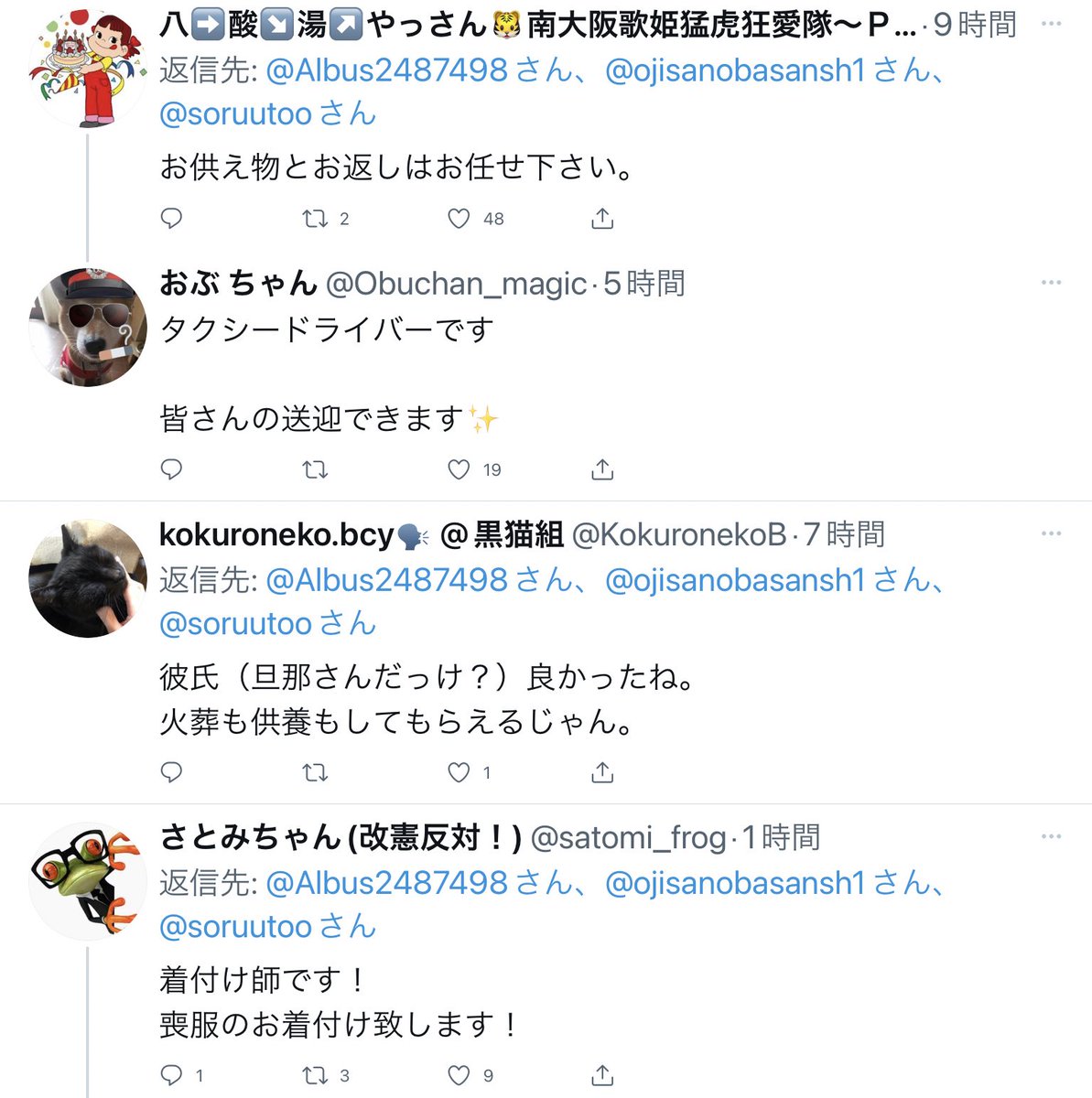Open the @ojisanobasansh1 mention in the top tweet
The image size is (1092, 1098).
(735, 70)
